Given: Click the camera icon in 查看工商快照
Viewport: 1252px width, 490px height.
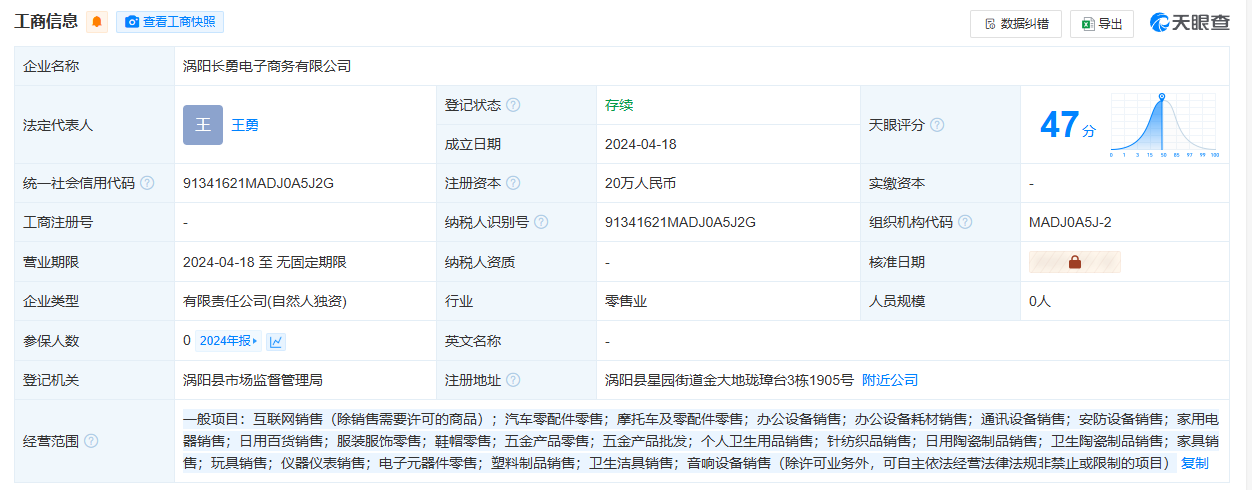Looking at the screenshot, I should coord(132,22).
